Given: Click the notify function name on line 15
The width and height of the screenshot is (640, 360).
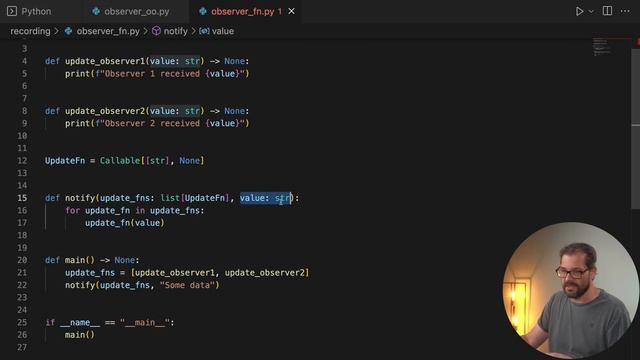Looking at the screenshot, I should pos(80,198).
